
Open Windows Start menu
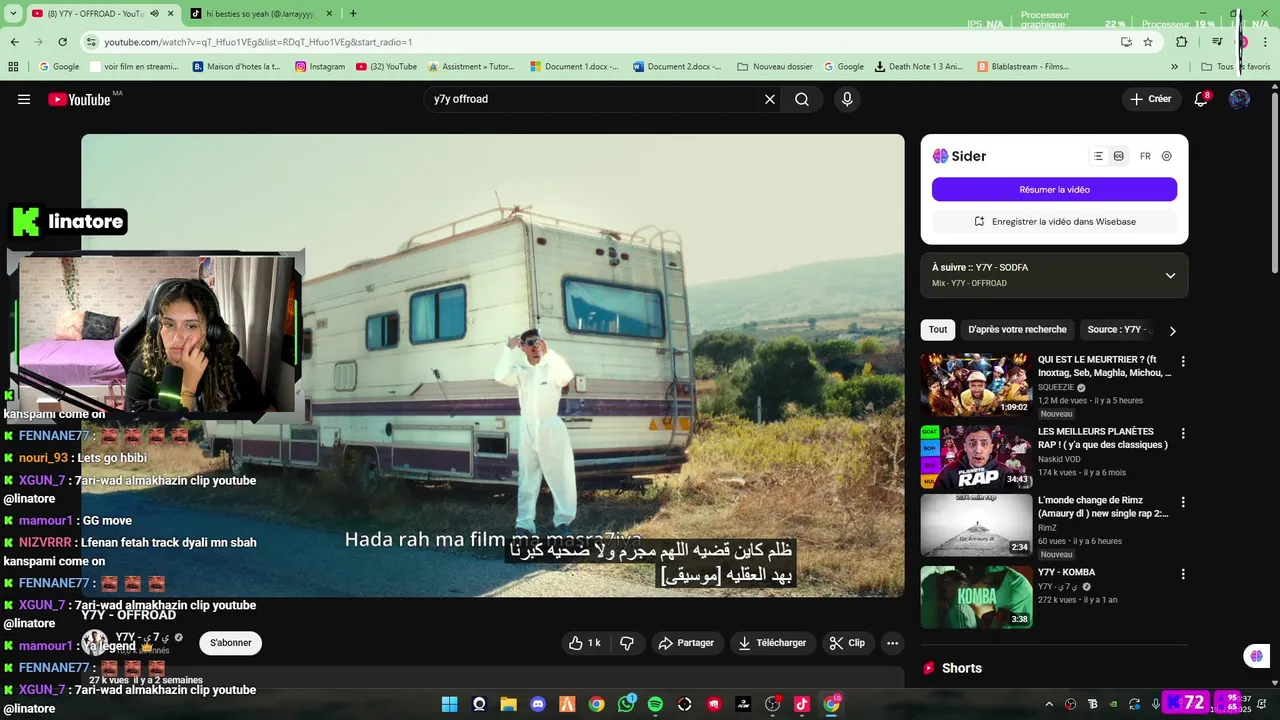[x=449, y=704]
